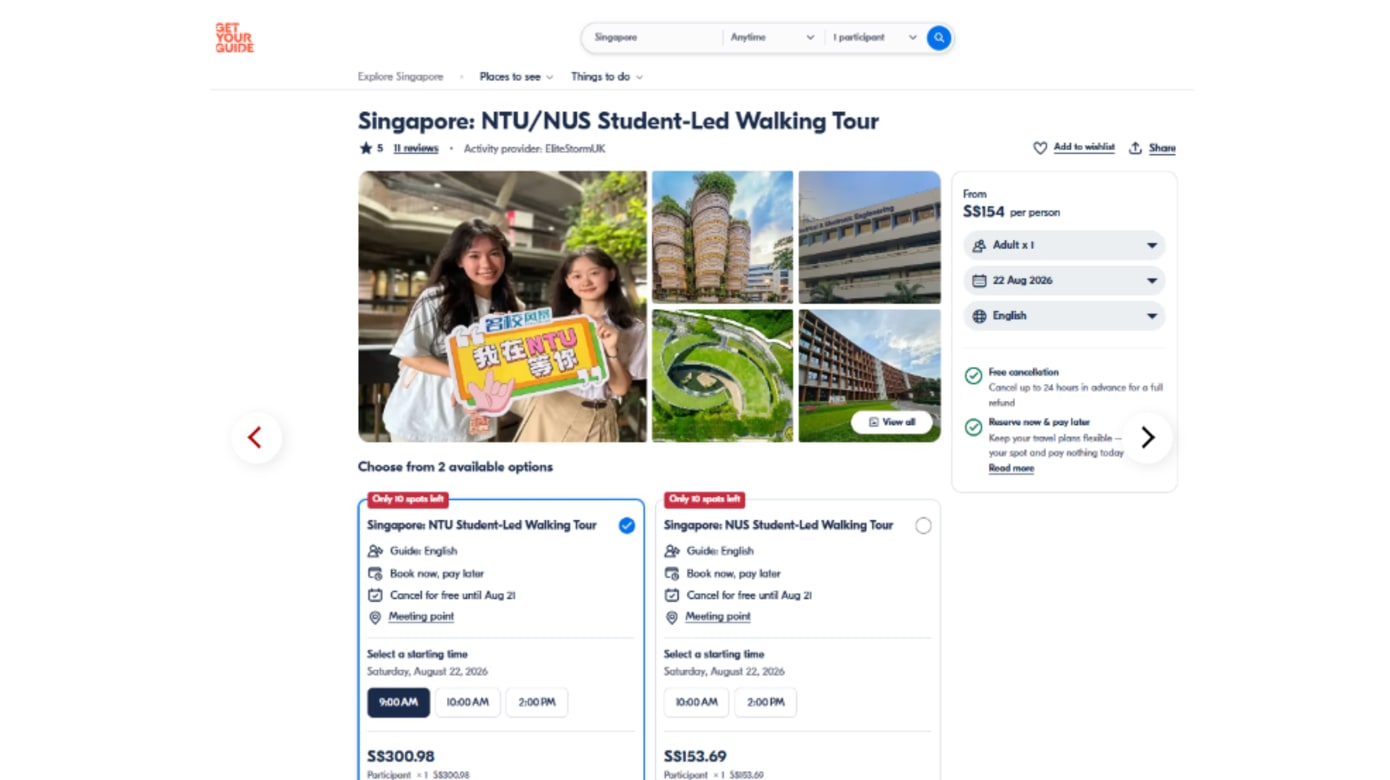The width and height of the screenshot is (1390, 780).
Task: Open the Explore Singapore breadcrumb
Action: [x=400, y=77]
